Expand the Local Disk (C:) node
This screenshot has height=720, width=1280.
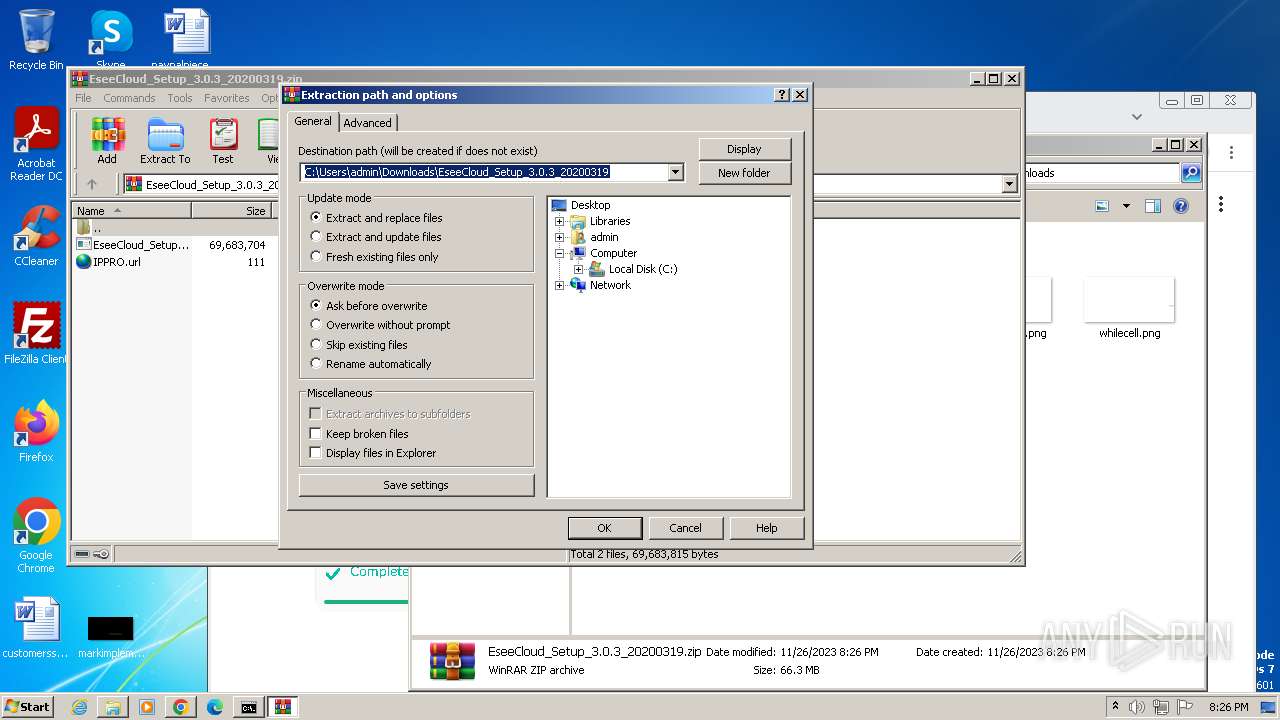point(579,269)
